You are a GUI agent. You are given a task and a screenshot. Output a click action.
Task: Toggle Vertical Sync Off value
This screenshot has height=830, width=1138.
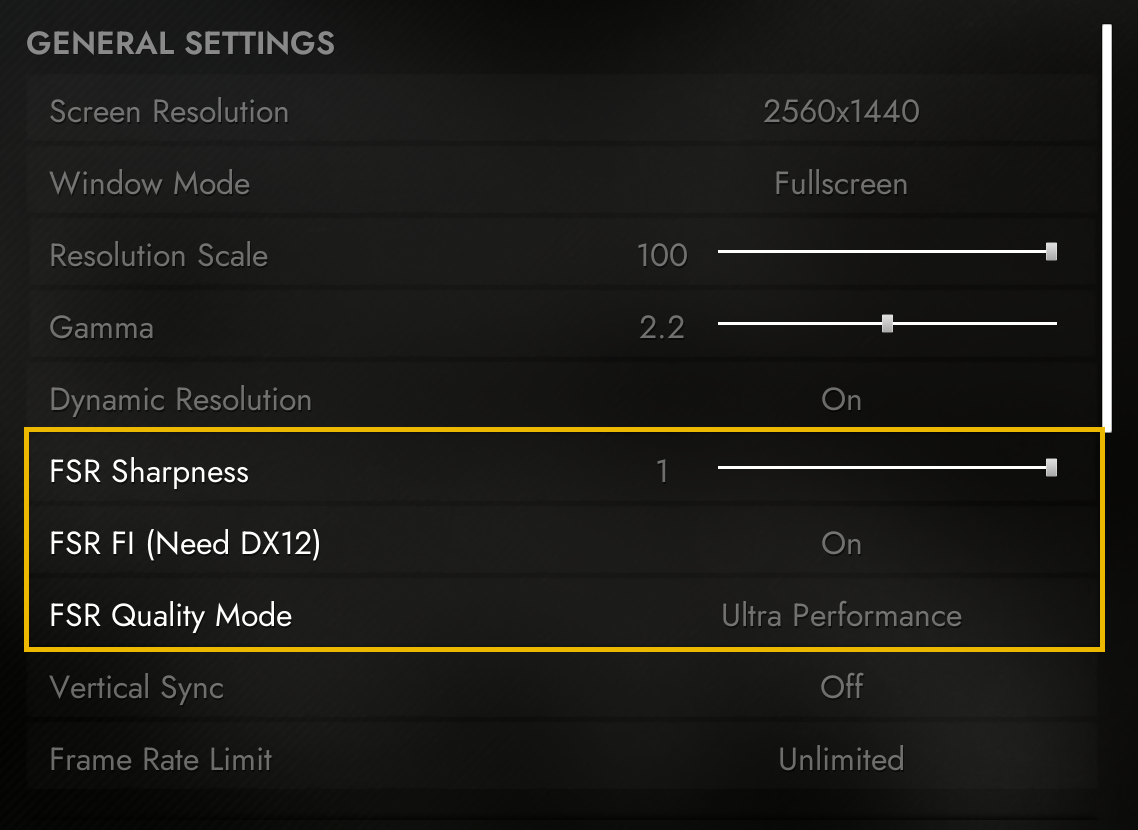click(x=841, y=688)
